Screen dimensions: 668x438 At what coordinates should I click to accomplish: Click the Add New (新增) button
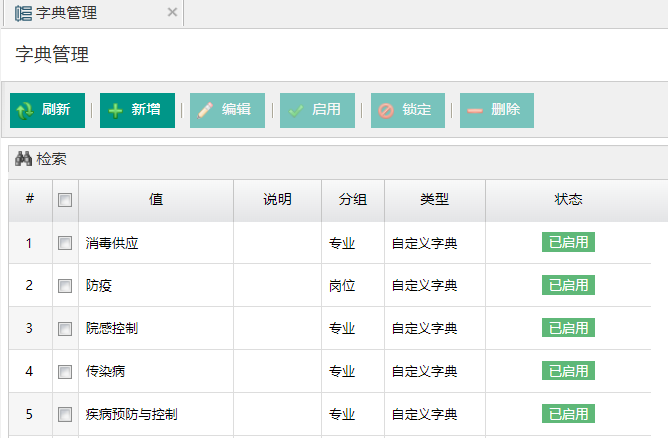[x=137, y=110]
